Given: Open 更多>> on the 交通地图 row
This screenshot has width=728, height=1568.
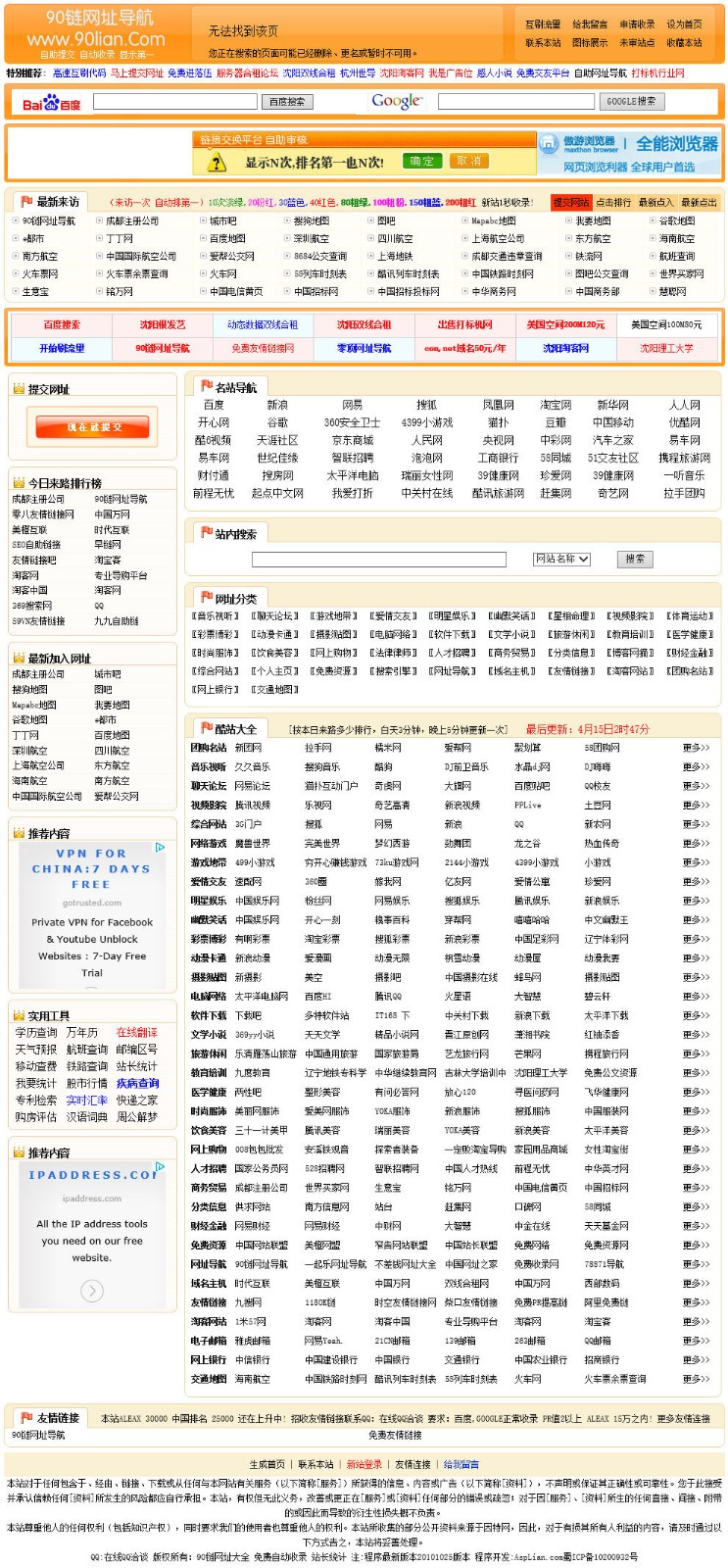Looking at the screenshot, I should [696, 1379].
